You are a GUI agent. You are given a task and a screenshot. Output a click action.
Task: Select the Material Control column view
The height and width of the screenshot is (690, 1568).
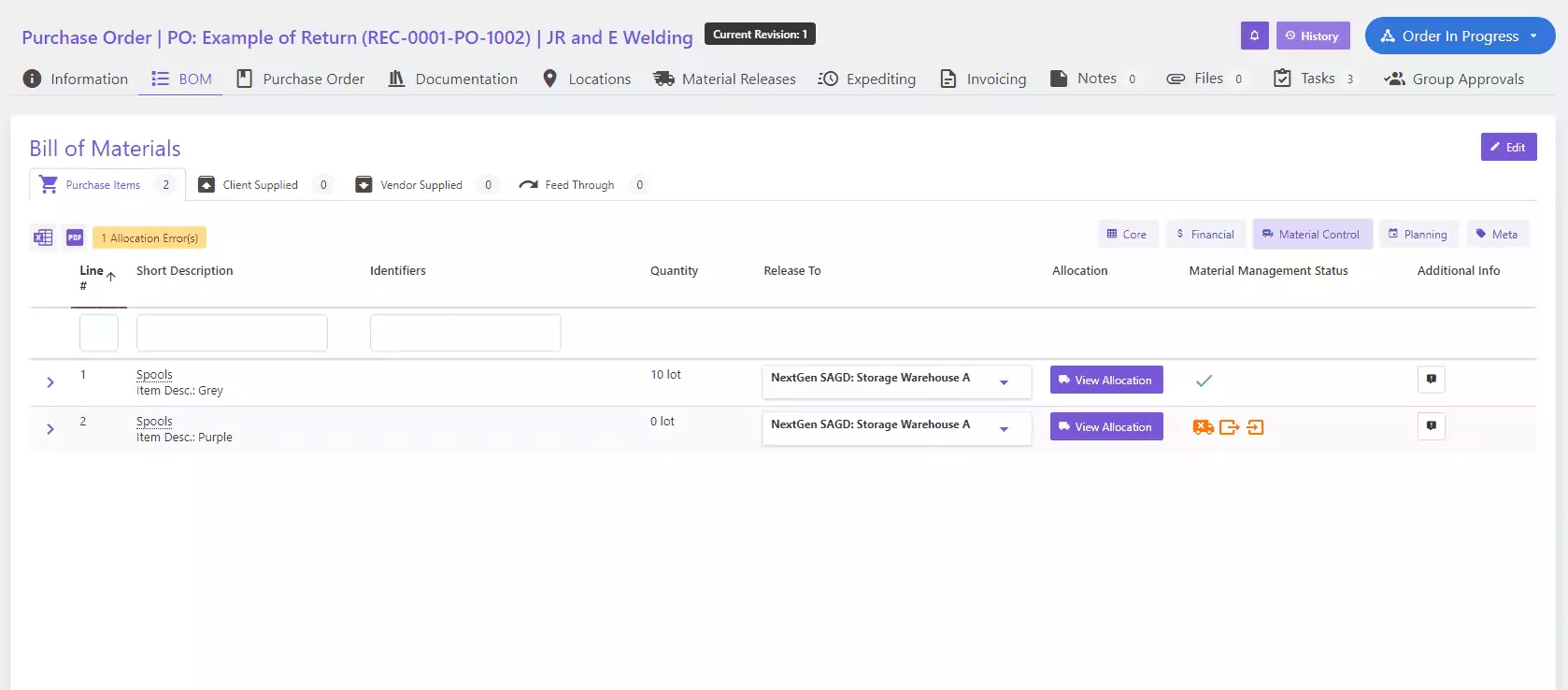1312,234
